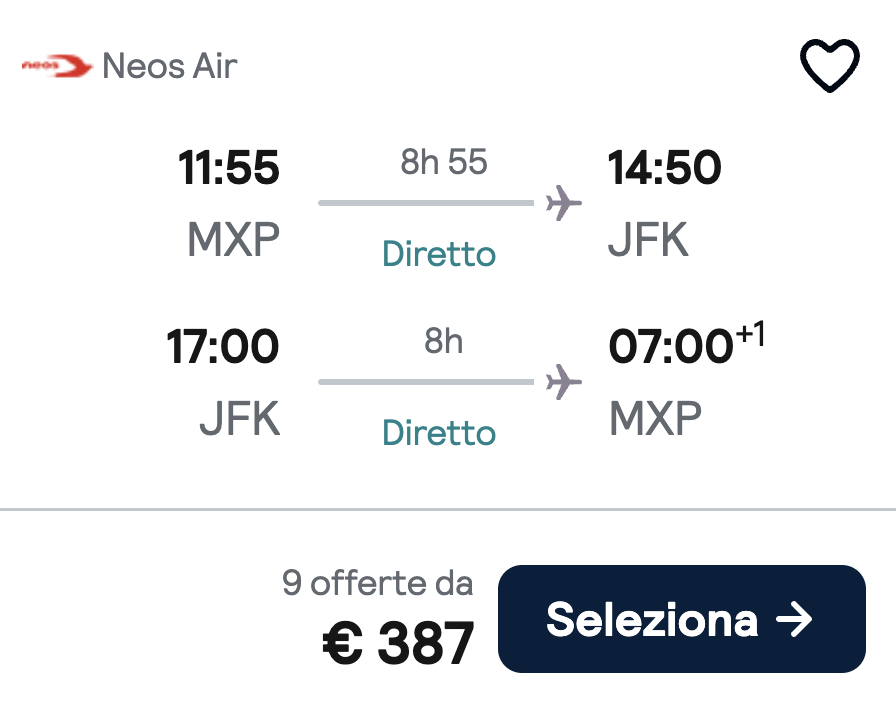This screenshot has width=896, height=708.
Task: Click Diretto on the MXP to JFK flight
Action: point(438,254)
